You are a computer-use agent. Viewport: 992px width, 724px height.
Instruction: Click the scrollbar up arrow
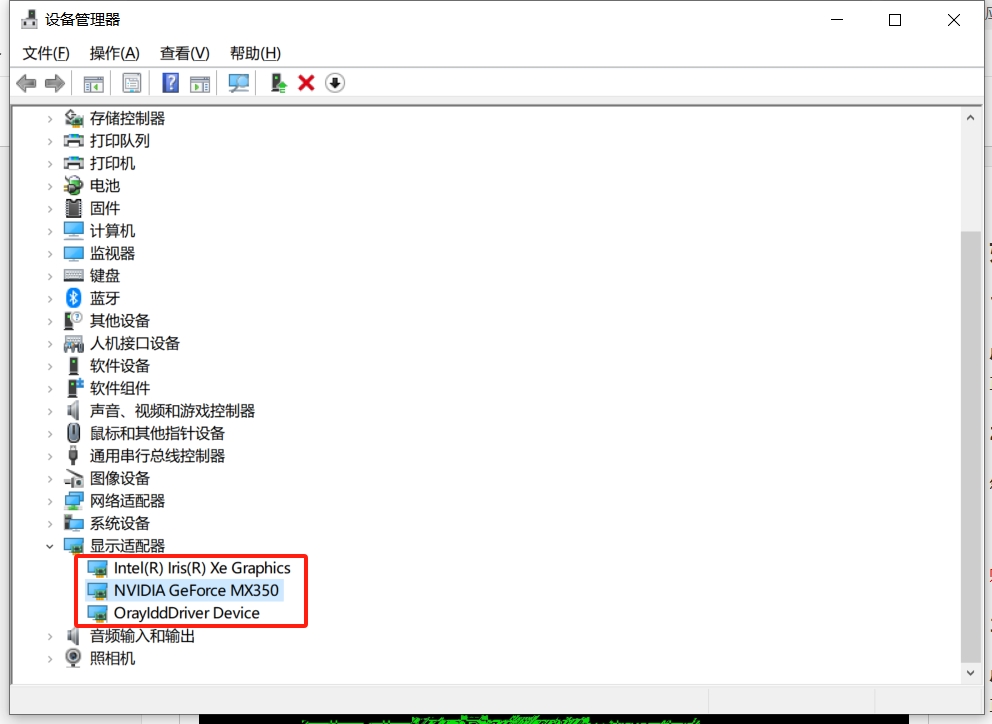pos(970,118)
